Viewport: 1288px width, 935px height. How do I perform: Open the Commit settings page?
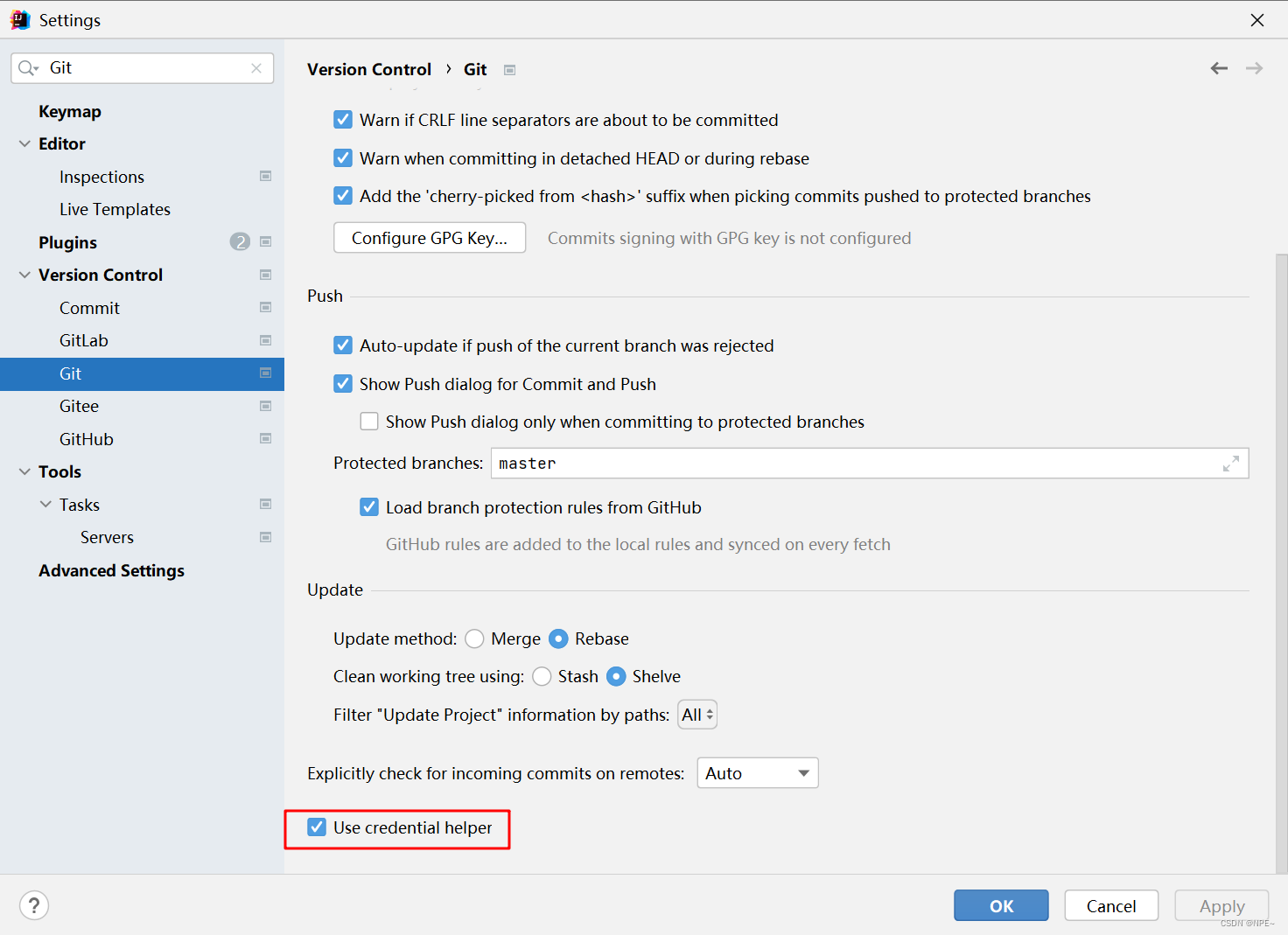89,308
